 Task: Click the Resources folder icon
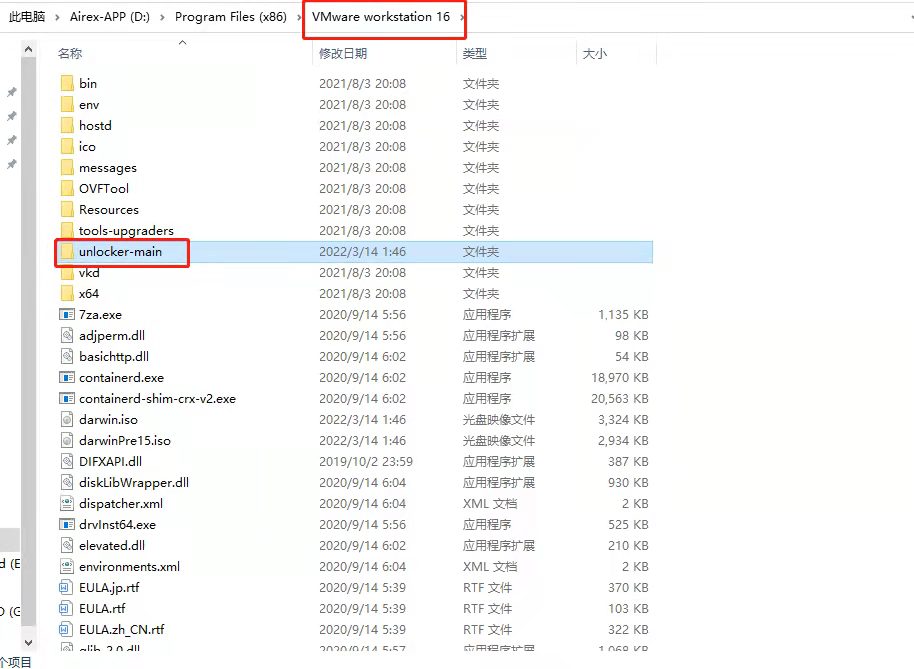pos(67,209)
